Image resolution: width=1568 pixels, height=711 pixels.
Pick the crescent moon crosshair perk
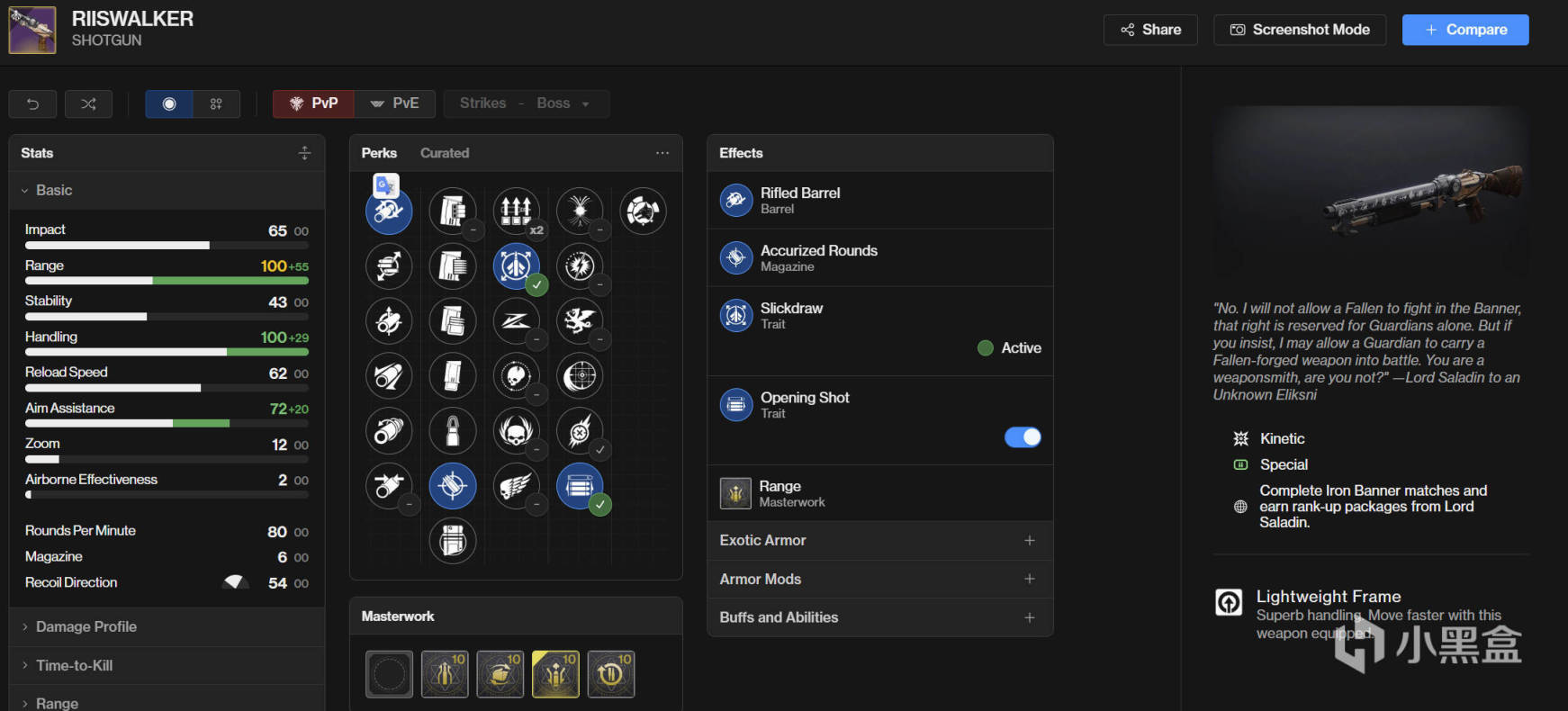point(580,376)
